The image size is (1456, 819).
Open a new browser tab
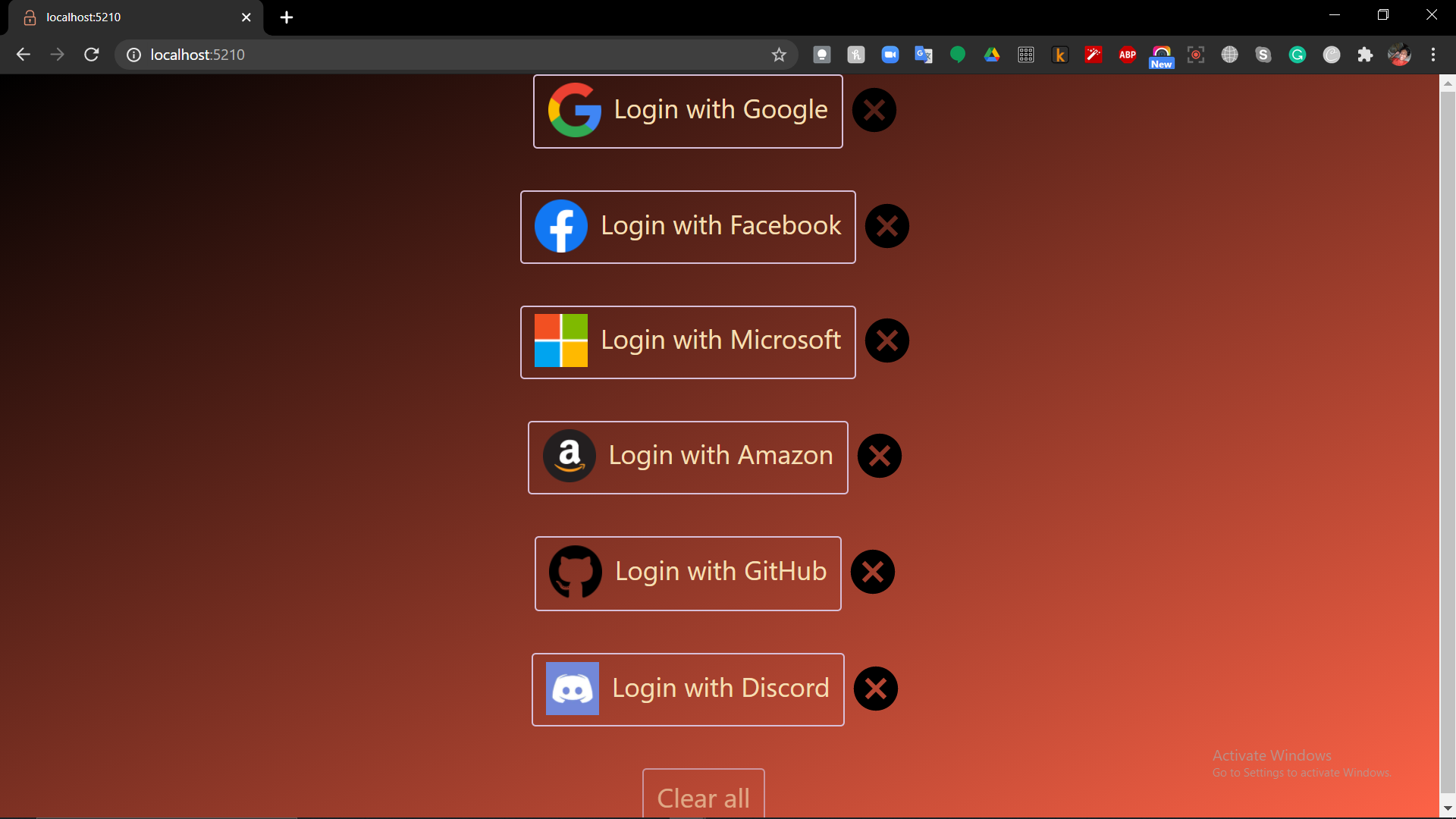287,17
